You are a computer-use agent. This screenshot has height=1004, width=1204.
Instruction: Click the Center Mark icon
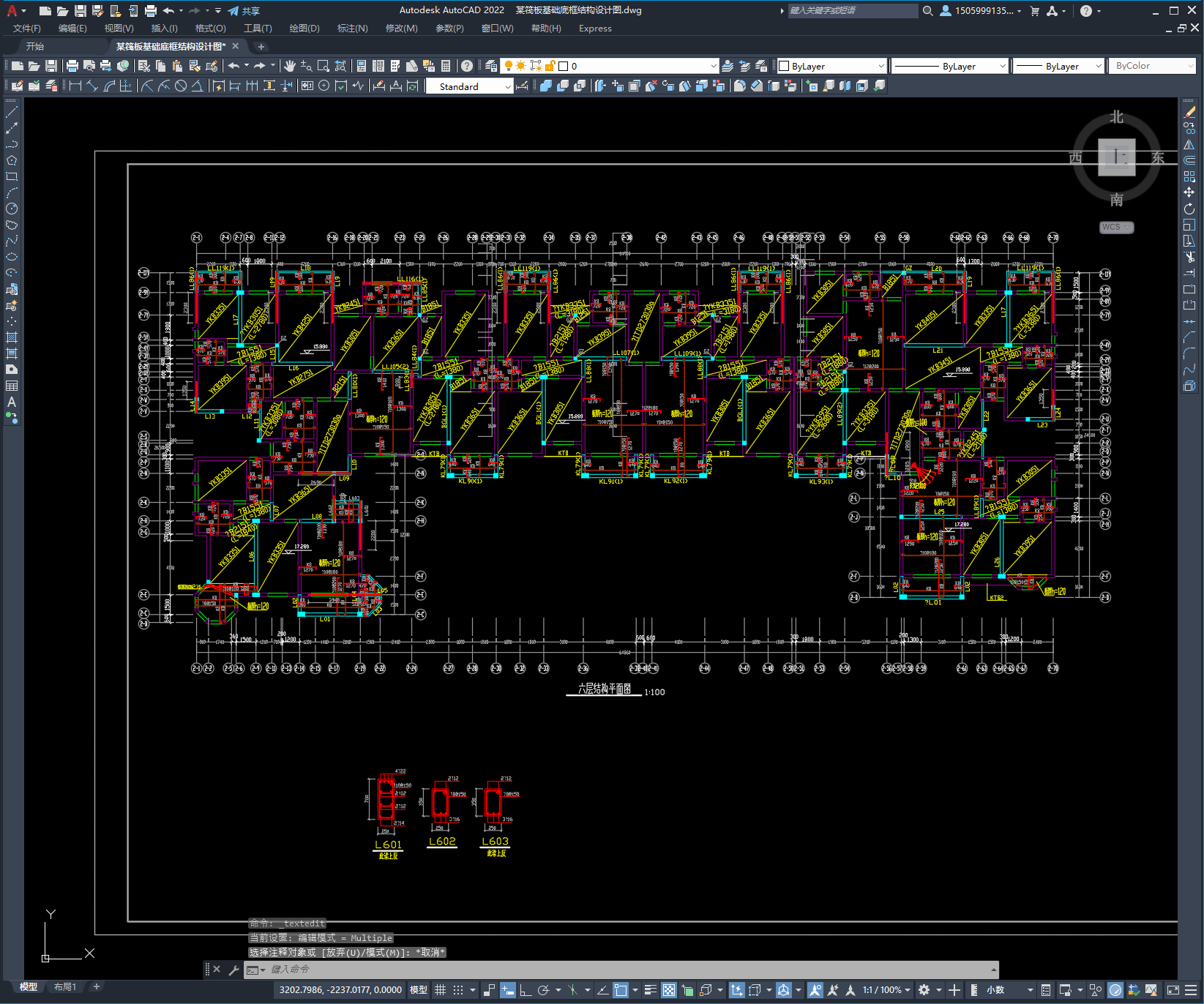click(x=324, y=86)
